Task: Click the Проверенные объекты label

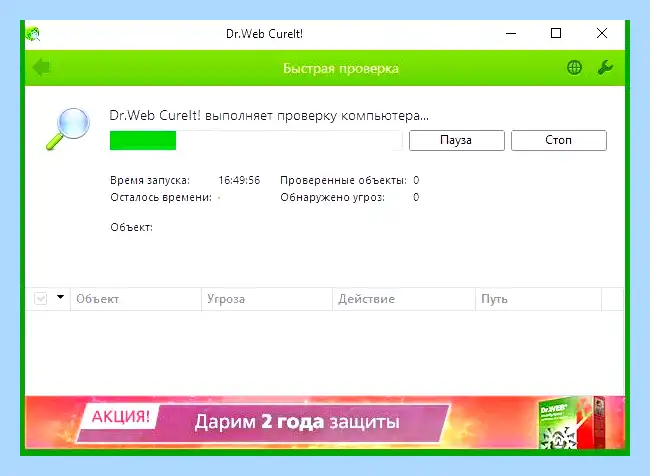Action: [x=343, y=180]
